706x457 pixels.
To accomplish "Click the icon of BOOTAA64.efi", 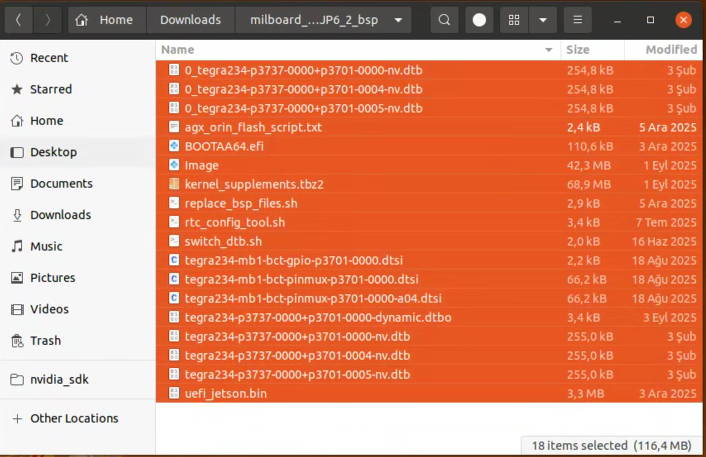I will pyautogui.click(x=174, y=146).
